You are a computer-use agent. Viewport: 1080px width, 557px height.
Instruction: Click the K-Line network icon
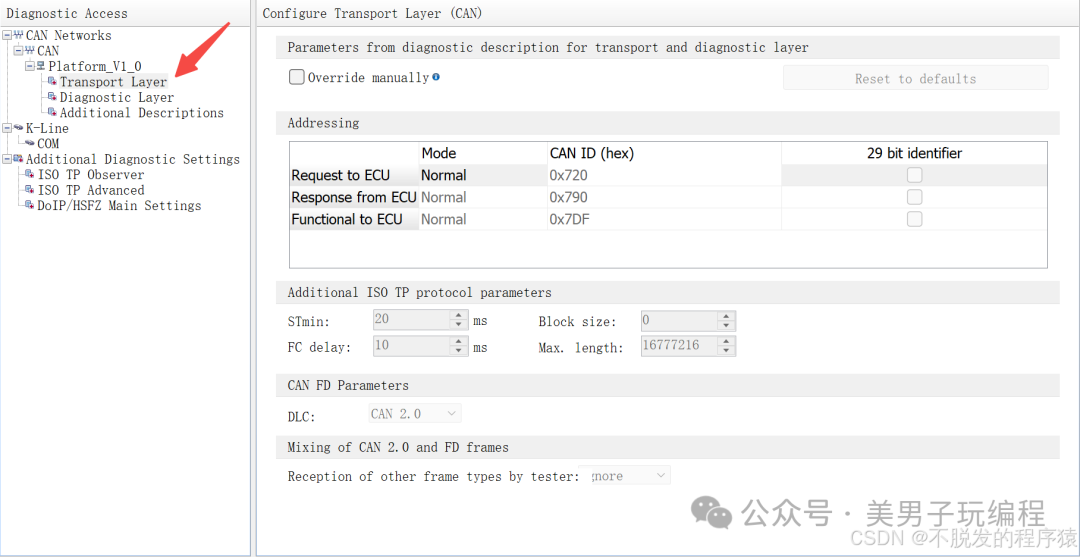tap(18, 128)
